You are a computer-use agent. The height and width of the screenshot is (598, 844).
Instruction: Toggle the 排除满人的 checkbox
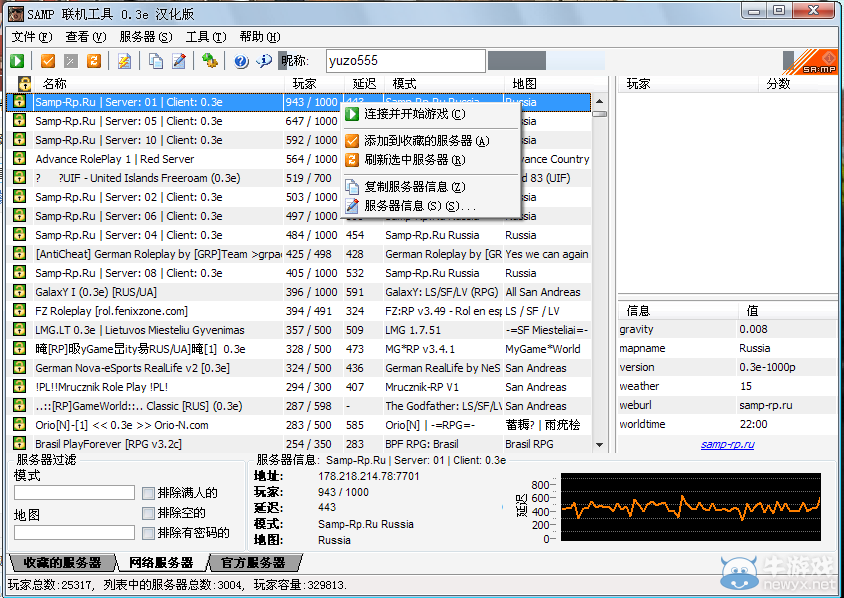coord(148,493)
